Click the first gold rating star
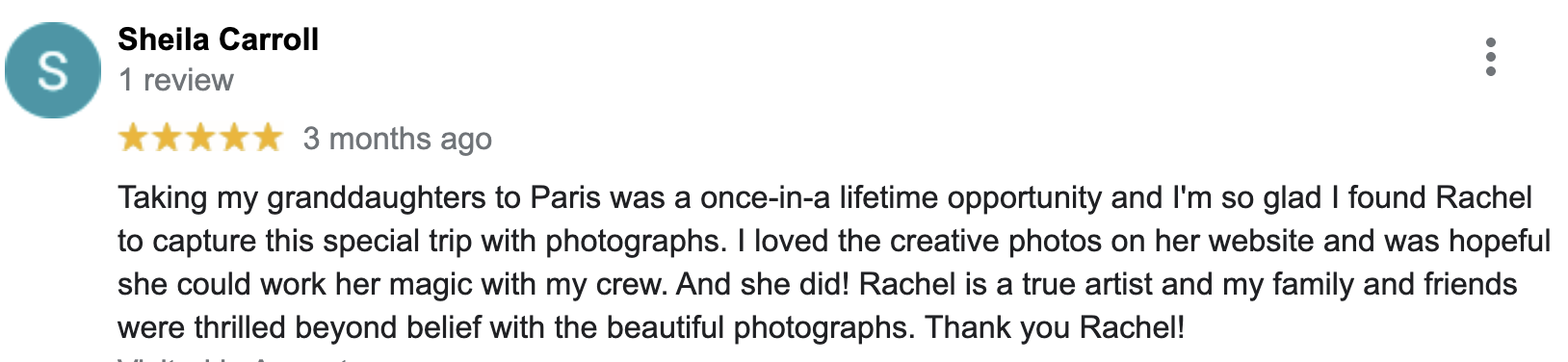The height and width of the screenshot is (362, 1568). coord(133,138)
